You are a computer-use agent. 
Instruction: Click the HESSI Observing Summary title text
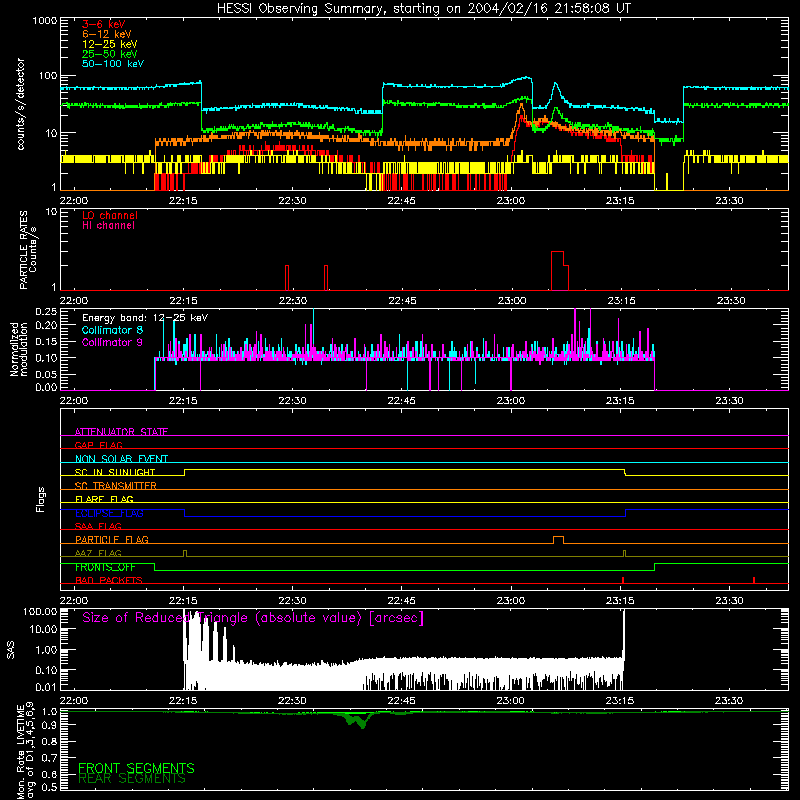423,9
